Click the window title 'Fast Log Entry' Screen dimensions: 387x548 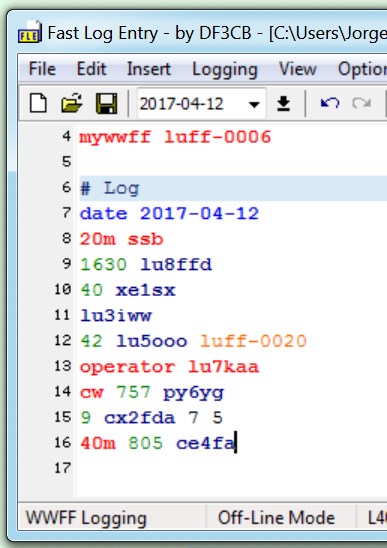click(x=103, y=33)
